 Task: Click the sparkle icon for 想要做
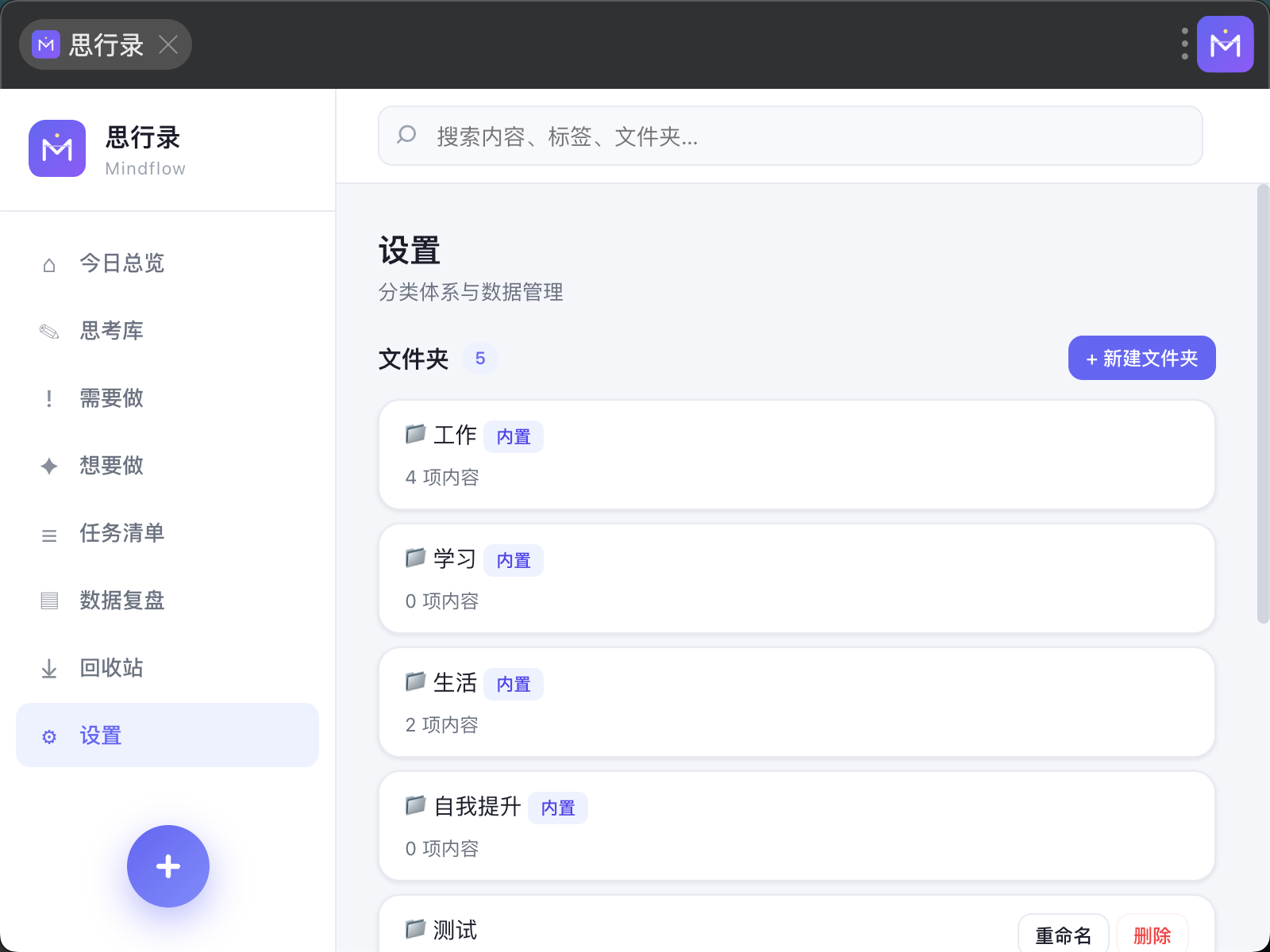[49, 466]
